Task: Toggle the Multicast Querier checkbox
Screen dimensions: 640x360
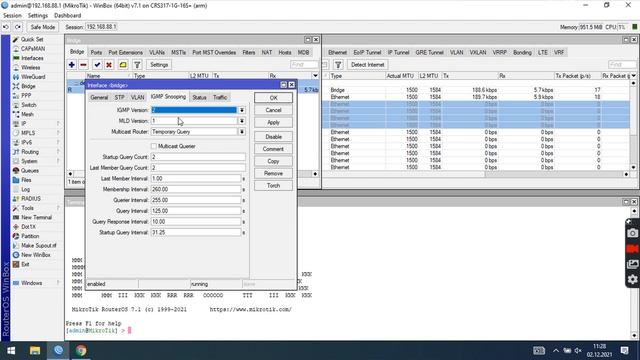Action: click(x=154, y=146)
